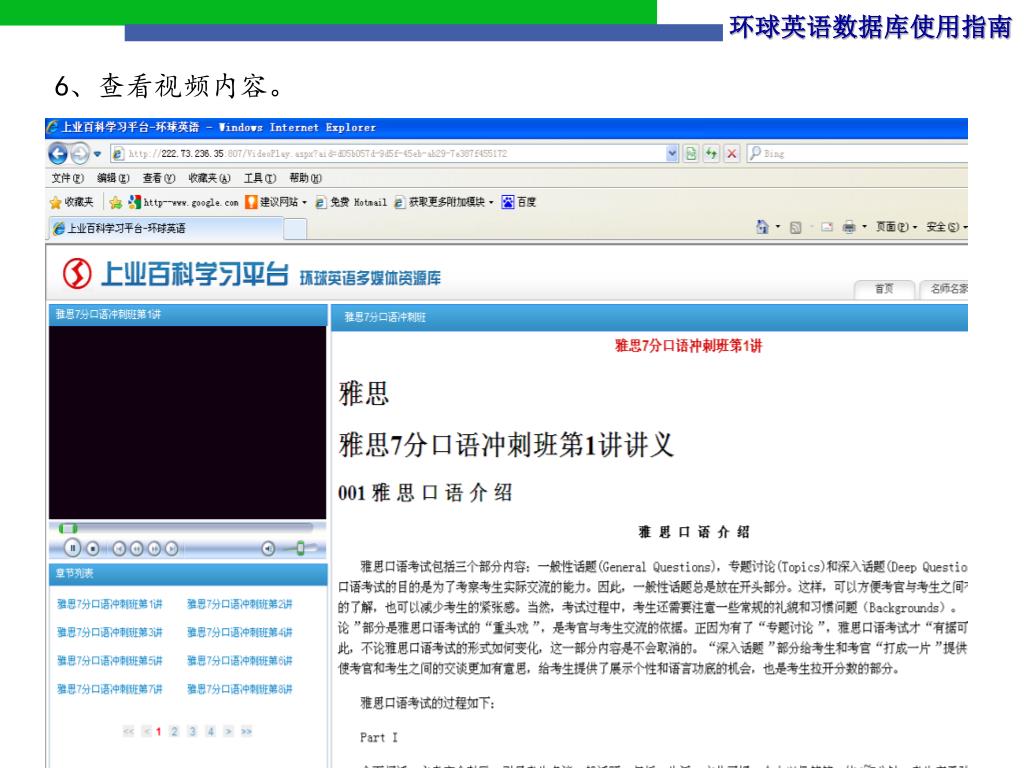Click the black video playback area
This screenshot has width=1024, height=768.
pos(187,423)
